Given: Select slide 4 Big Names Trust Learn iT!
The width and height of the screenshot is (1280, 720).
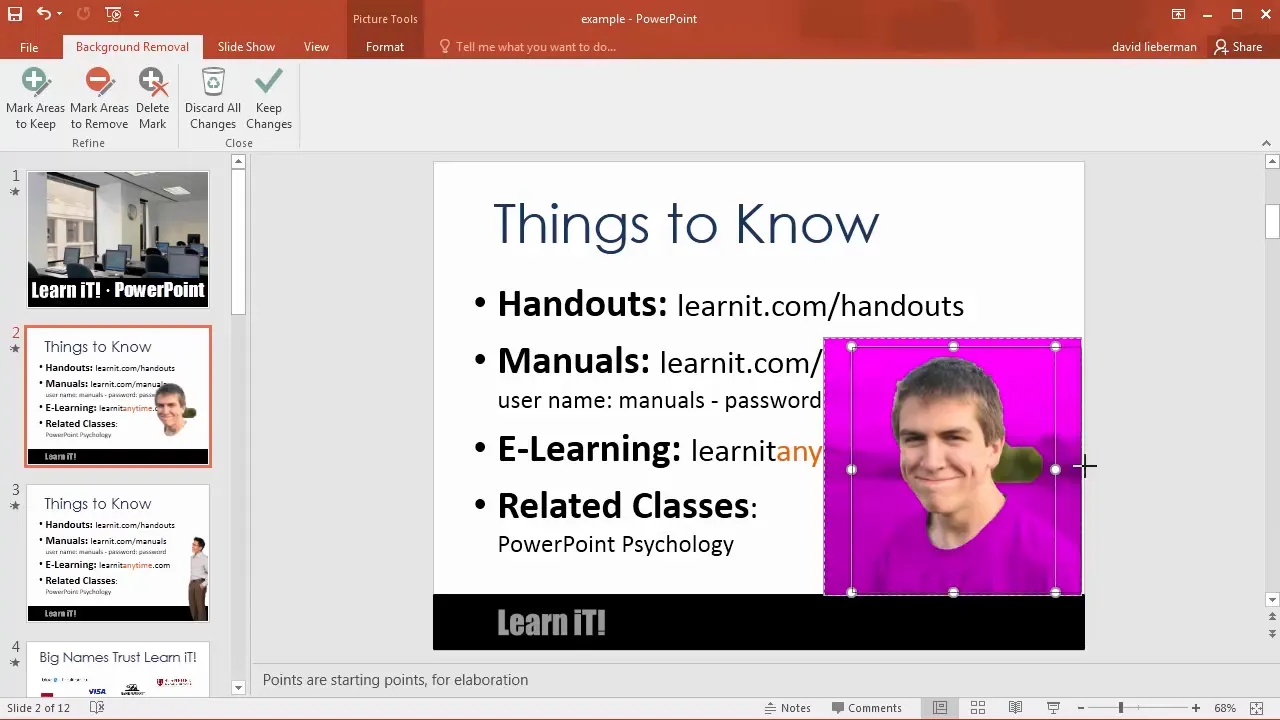Looking at the screenshot, I should click(x=118, y=669).
